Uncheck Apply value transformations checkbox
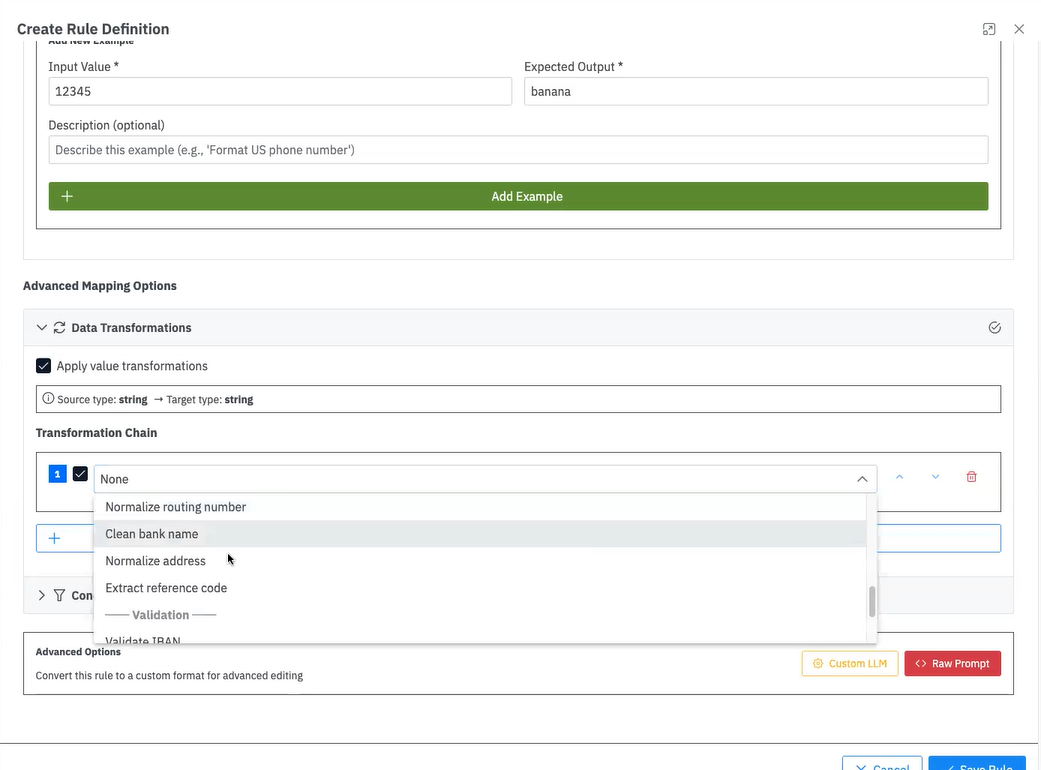 43,366
